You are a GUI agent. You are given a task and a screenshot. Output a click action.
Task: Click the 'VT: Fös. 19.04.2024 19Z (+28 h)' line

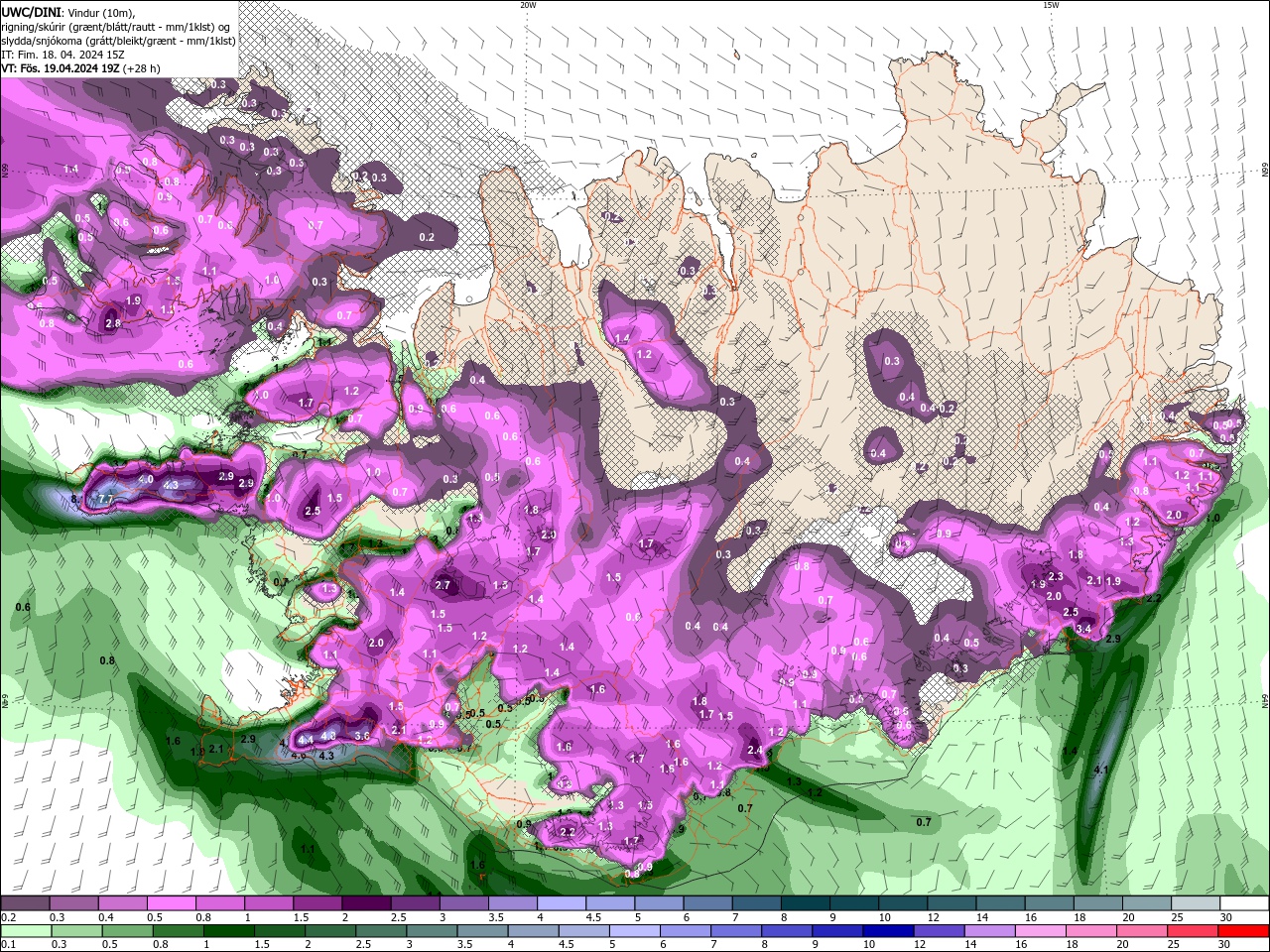click(80, 68)
